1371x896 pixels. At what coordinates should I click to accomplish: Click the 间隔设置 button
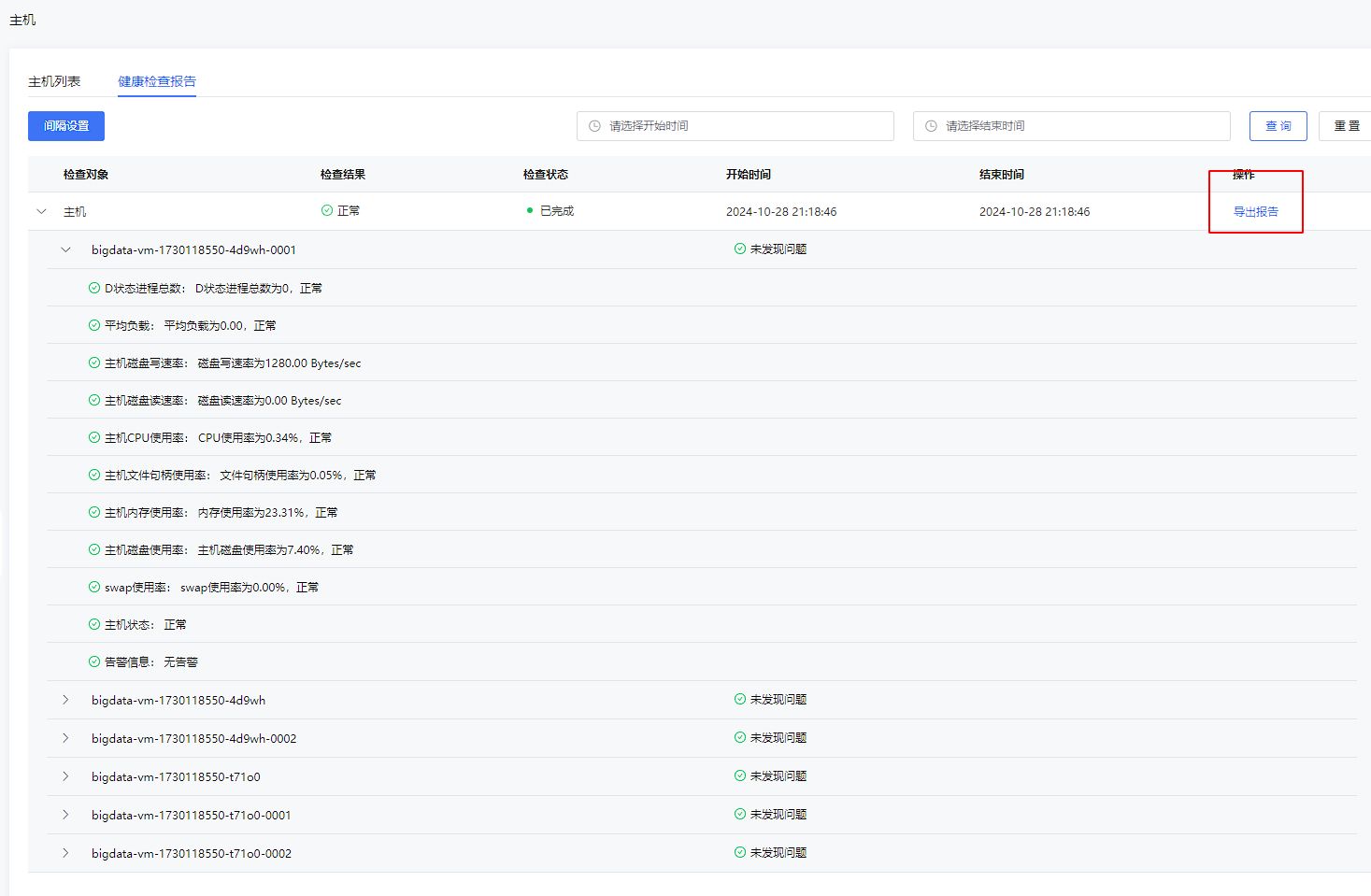click(66, 126)
